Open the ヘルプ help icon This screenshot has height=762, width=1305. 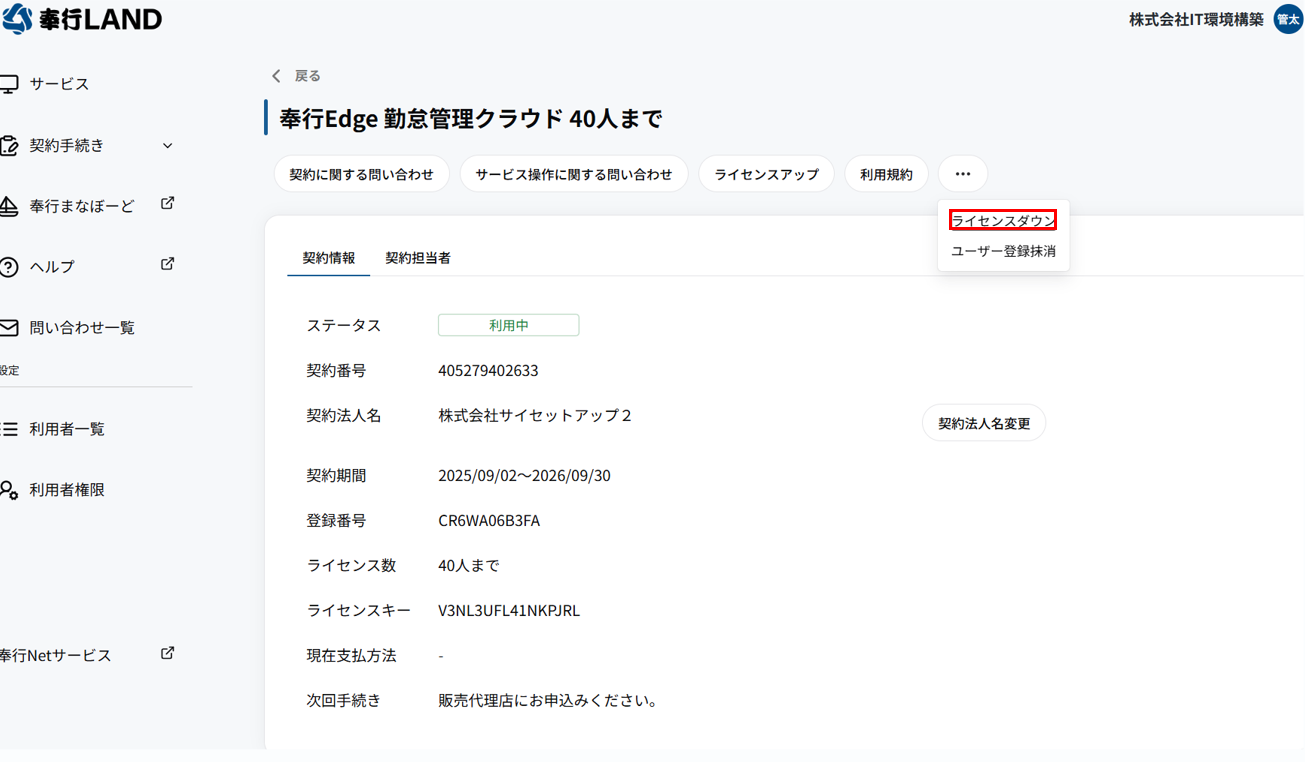click(x=10, y=266)
